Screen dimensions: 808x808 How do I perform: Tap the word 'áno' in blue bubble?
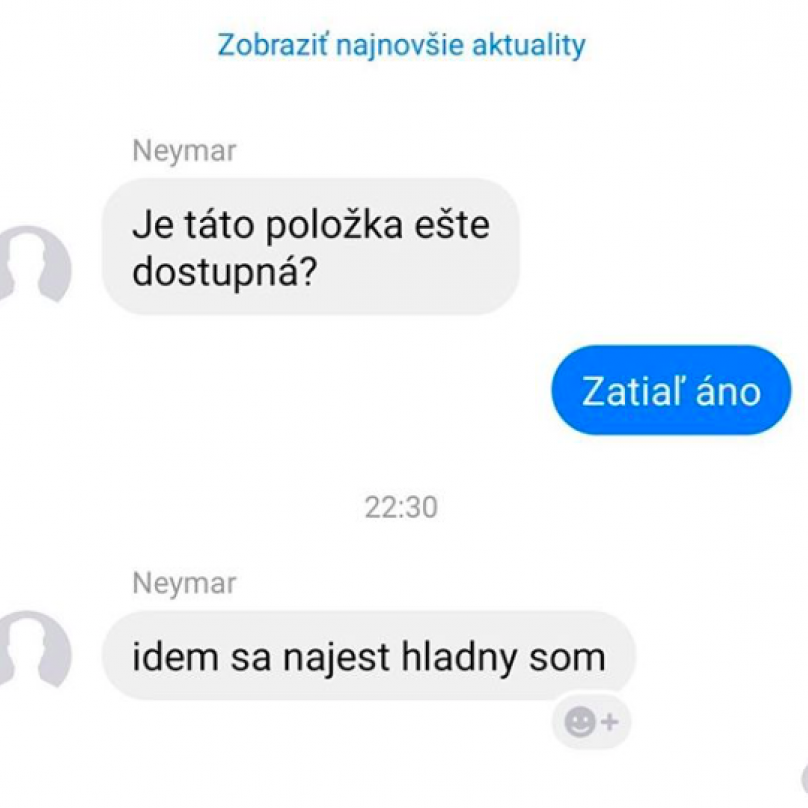pyautogui.click(x=728, y=392)
